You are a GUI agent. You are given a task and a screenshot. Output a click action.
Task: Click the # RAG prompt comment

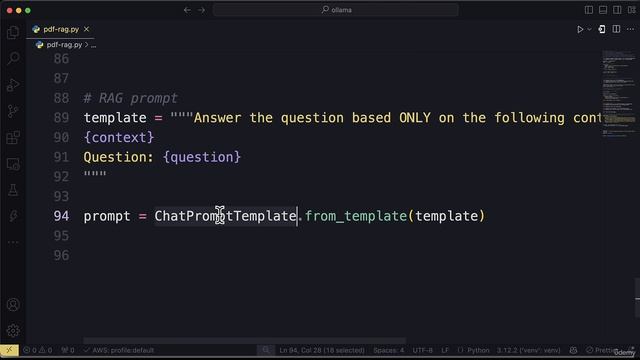[x=131, y=98]
